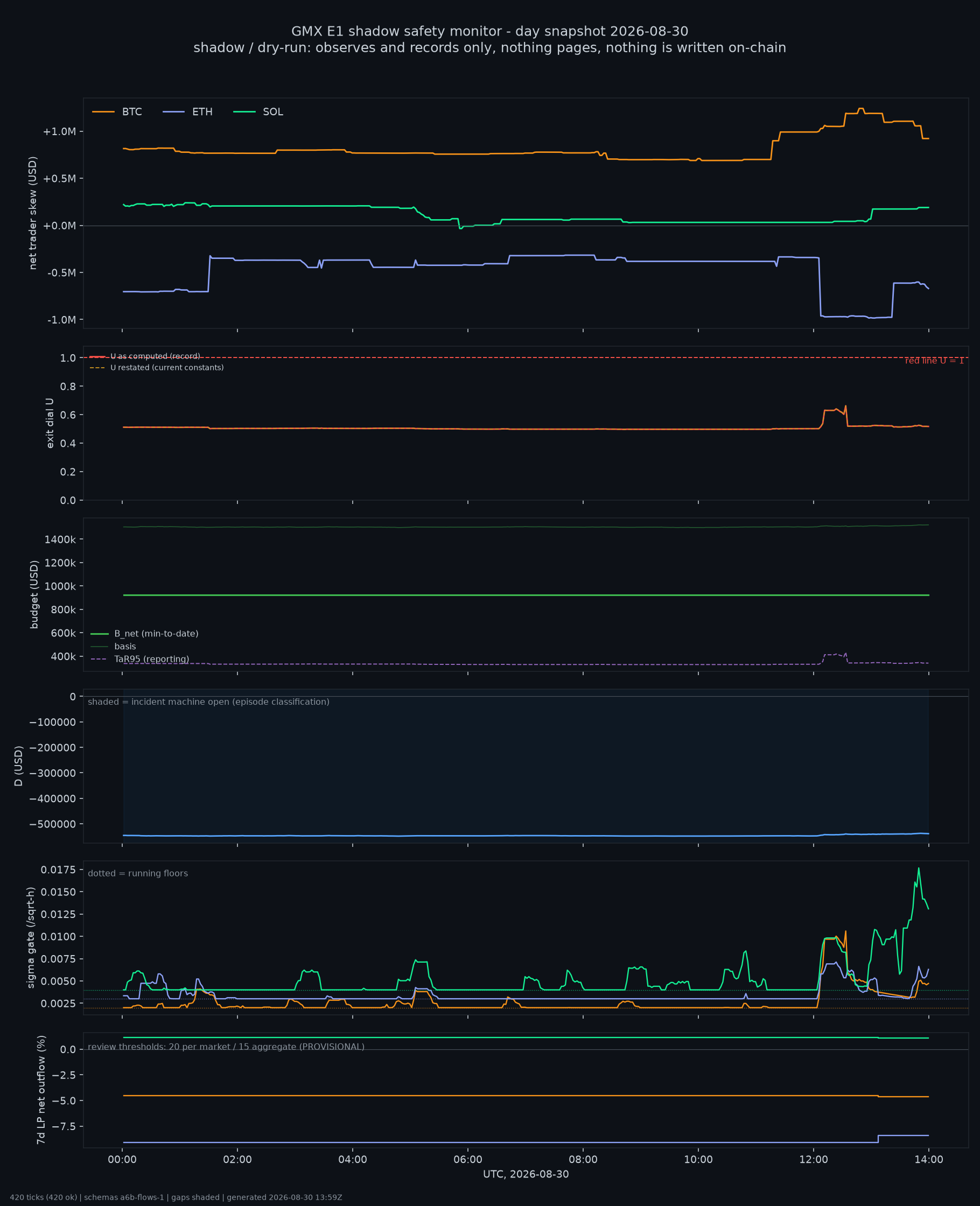Click the green B_net (min-to-date) legend line swatch

coord(100,634)
